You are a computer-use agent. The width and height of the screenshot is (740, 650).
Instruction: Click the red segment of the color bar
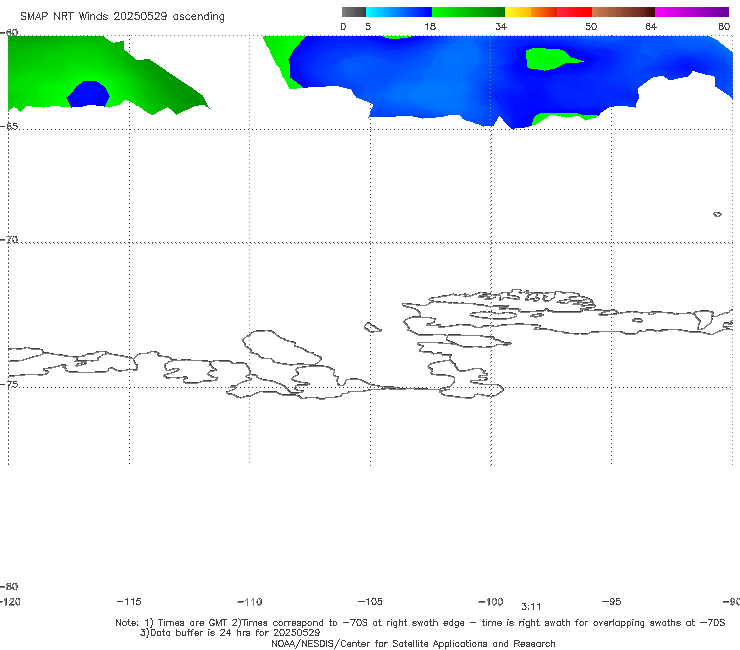574,12
